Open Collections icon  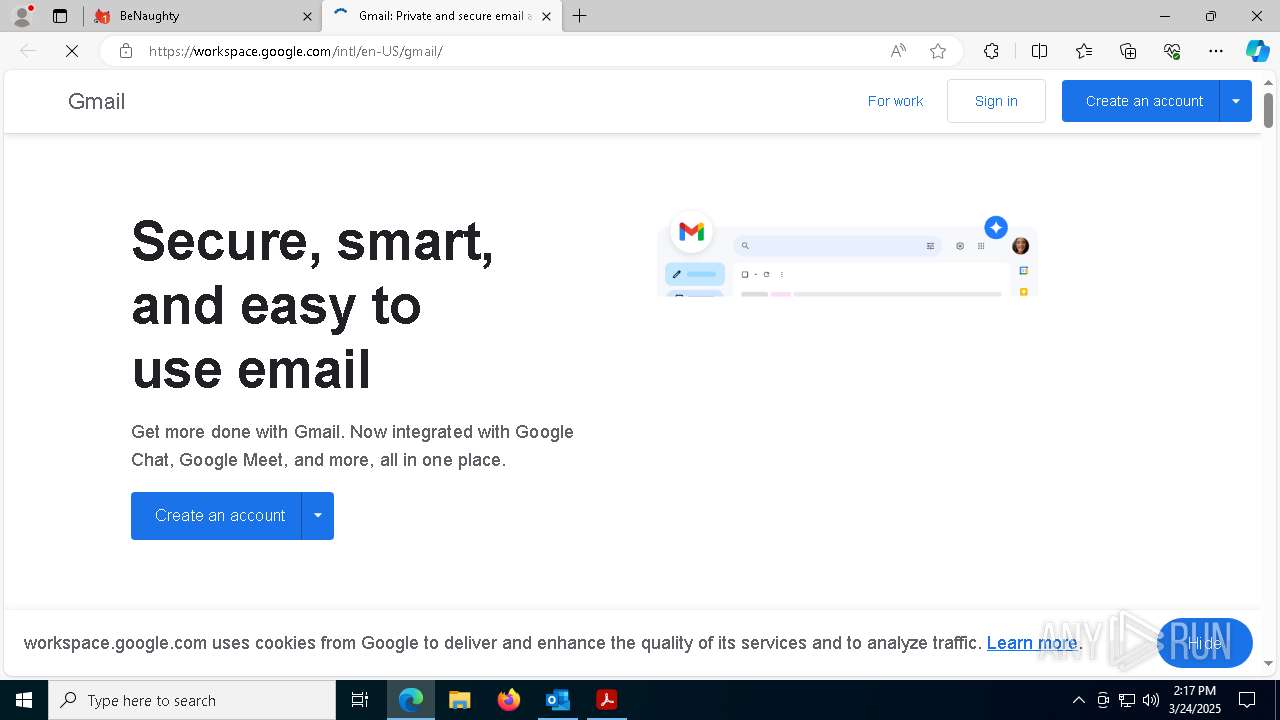click(1128, 51)
